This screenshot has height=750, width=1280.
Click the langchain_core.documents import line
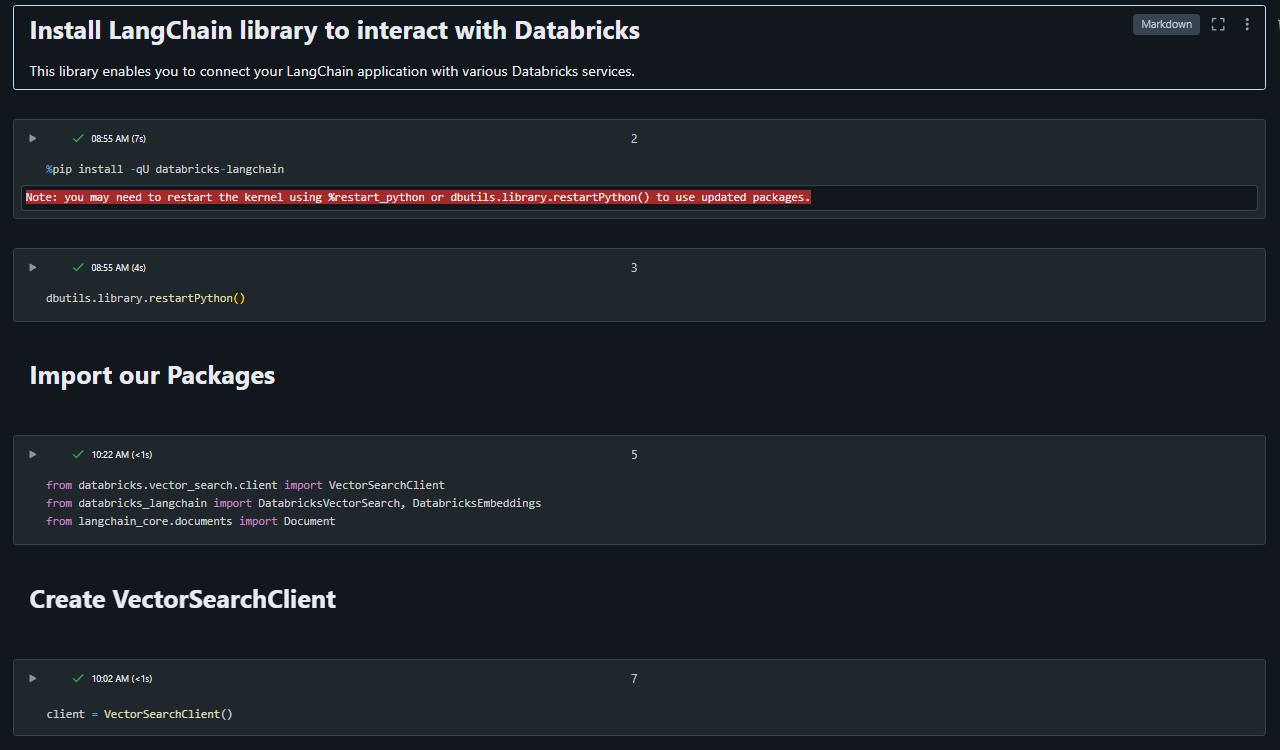(x=190, y=521)
